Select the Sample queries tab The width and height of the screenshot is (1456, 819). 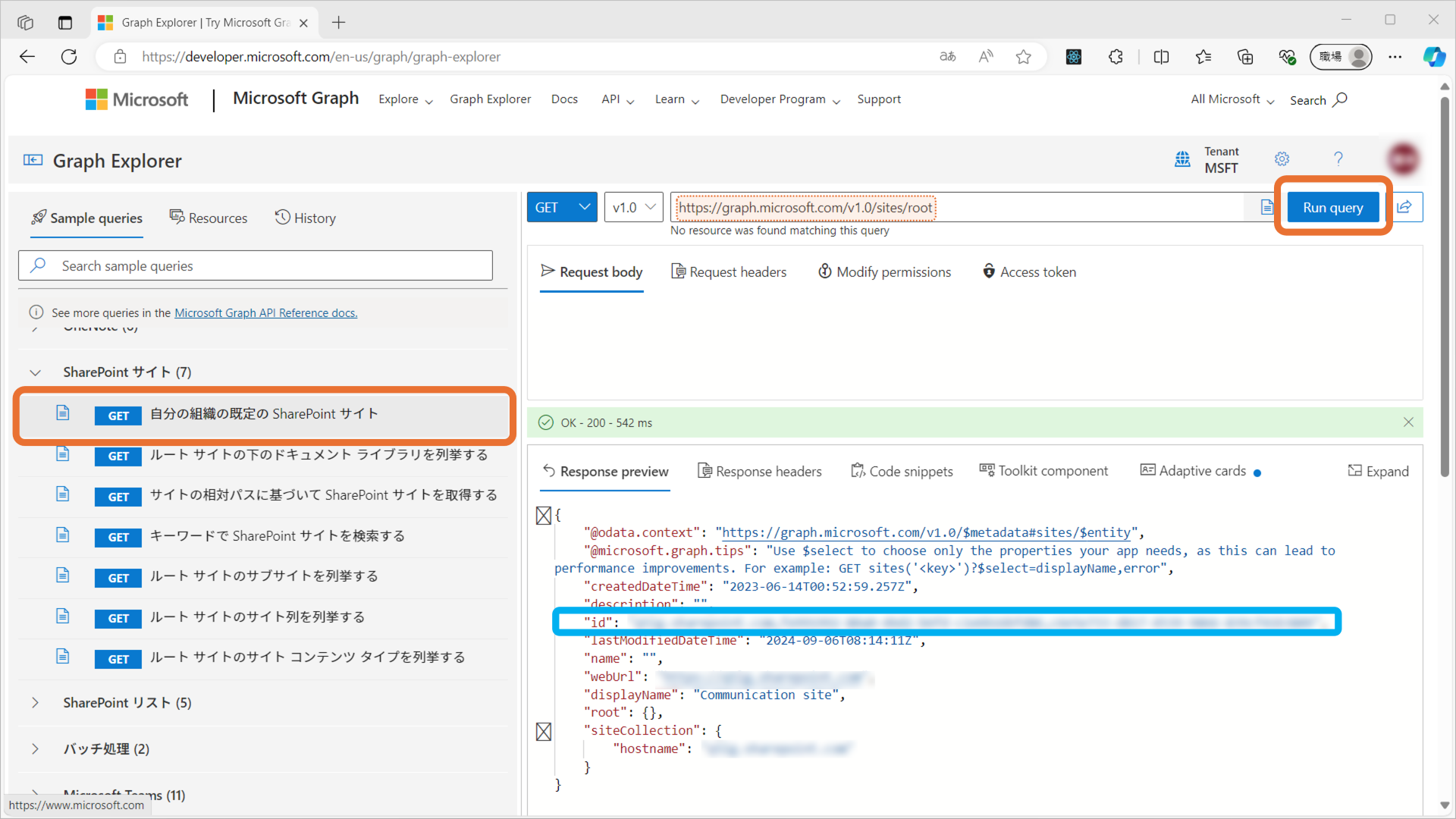click(x=86, y=218)
